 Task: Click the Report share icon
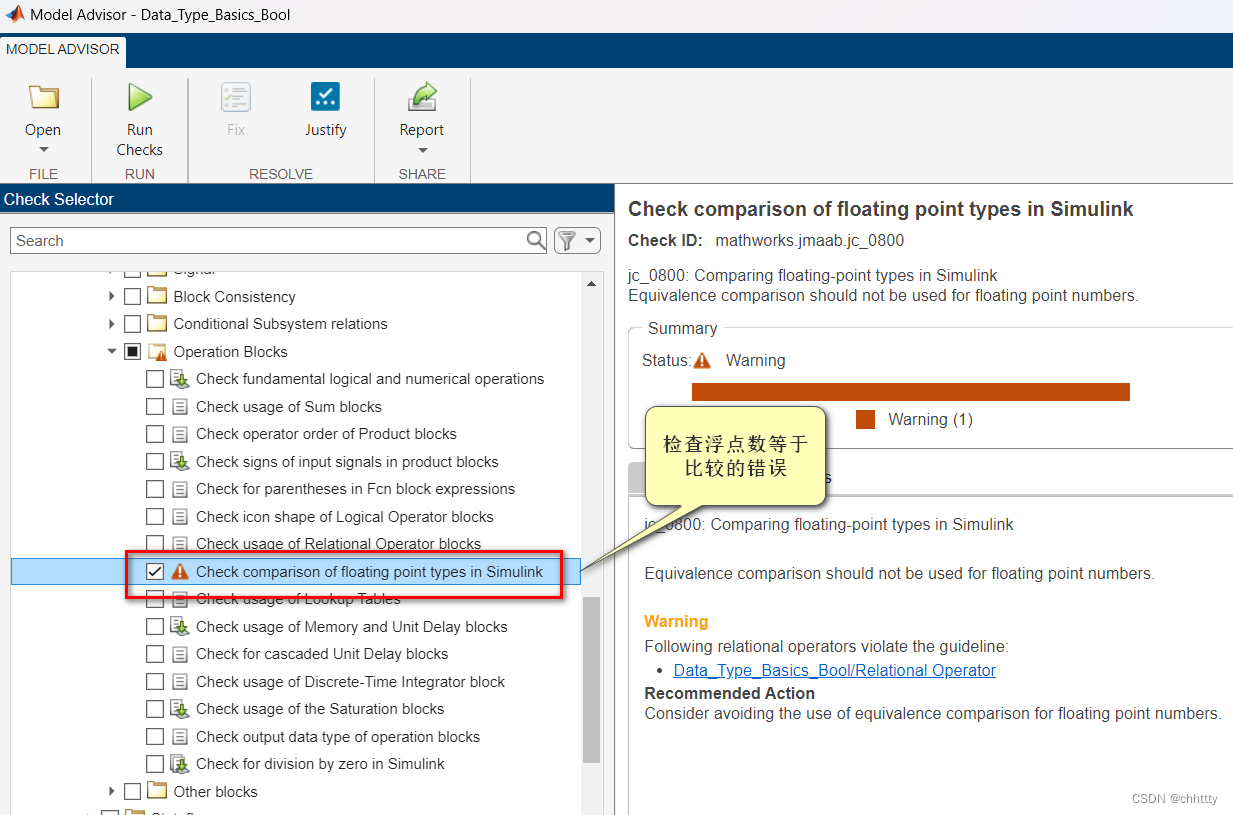[x=422, y=97]
